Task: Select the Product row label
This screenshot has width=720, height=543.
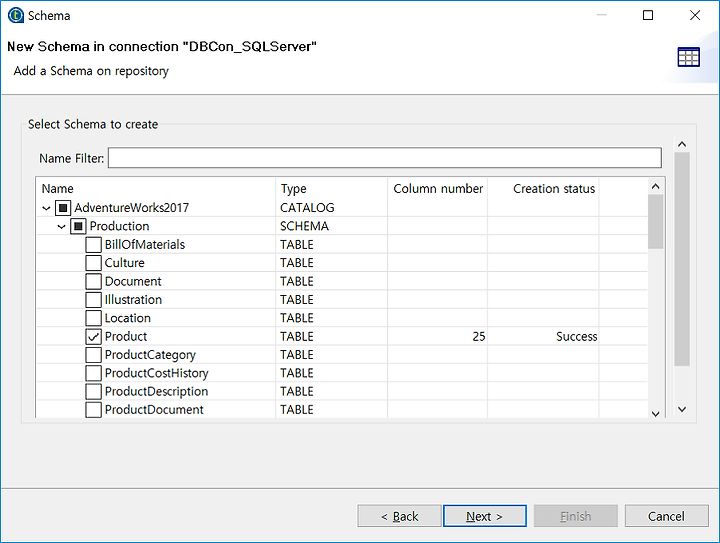Action: point(126,336)
